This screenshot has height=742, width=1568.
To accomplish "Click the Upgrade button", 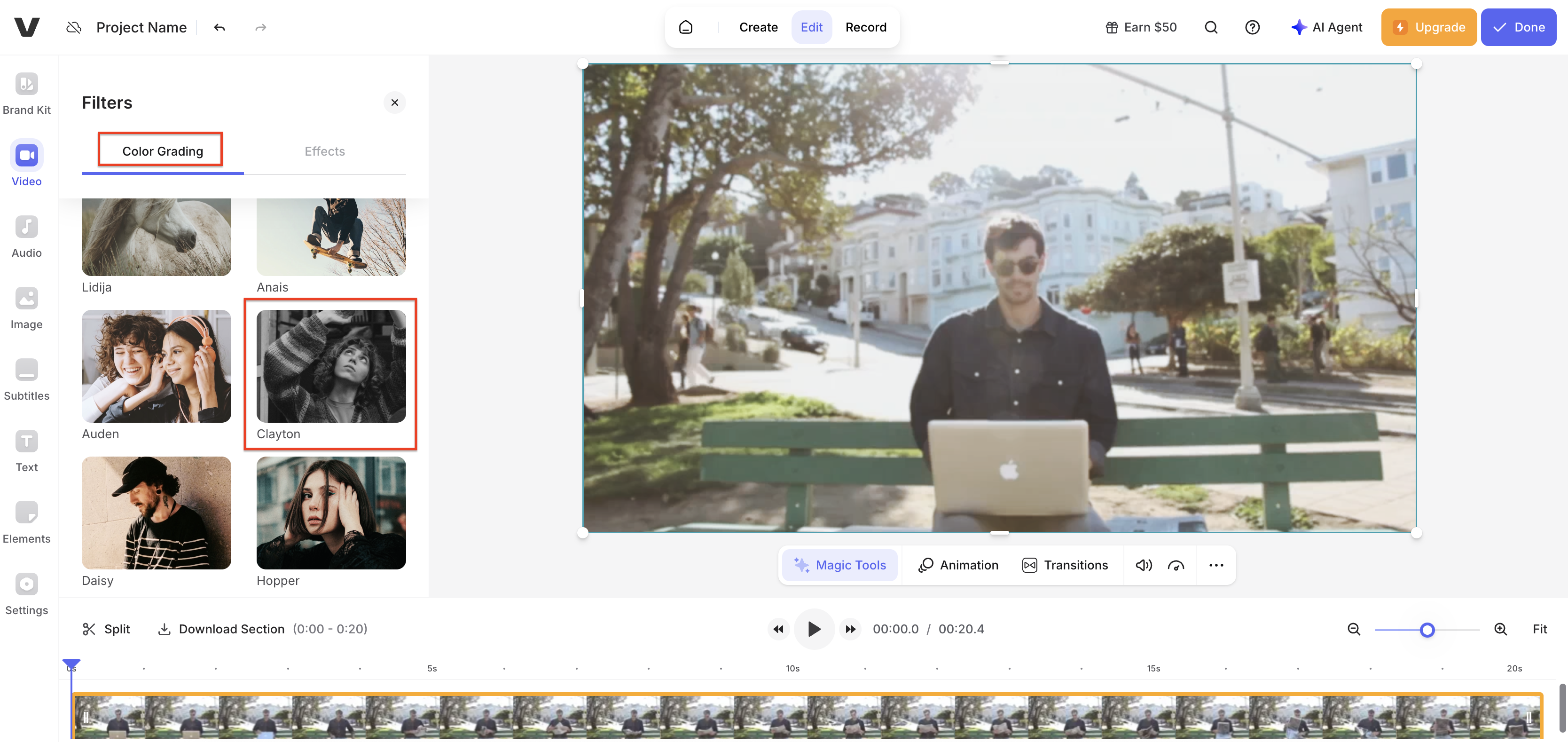I will point(1428,27).
